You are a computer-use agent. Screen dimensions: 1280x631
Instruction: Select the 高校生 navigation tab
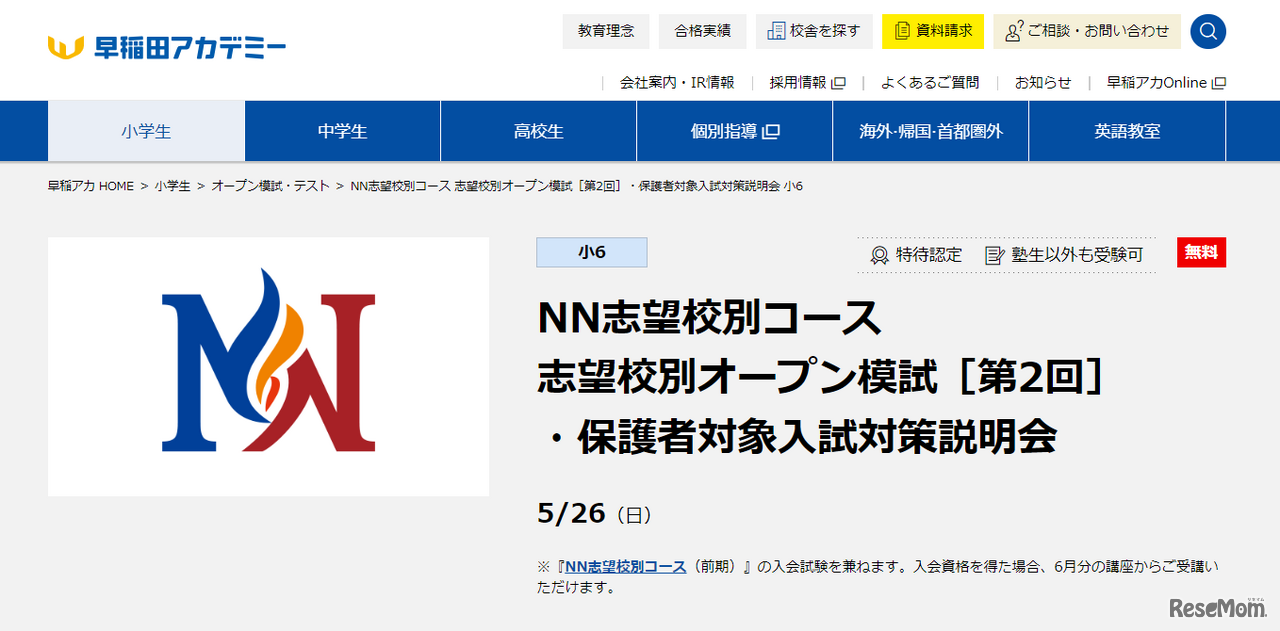[538, 131]
